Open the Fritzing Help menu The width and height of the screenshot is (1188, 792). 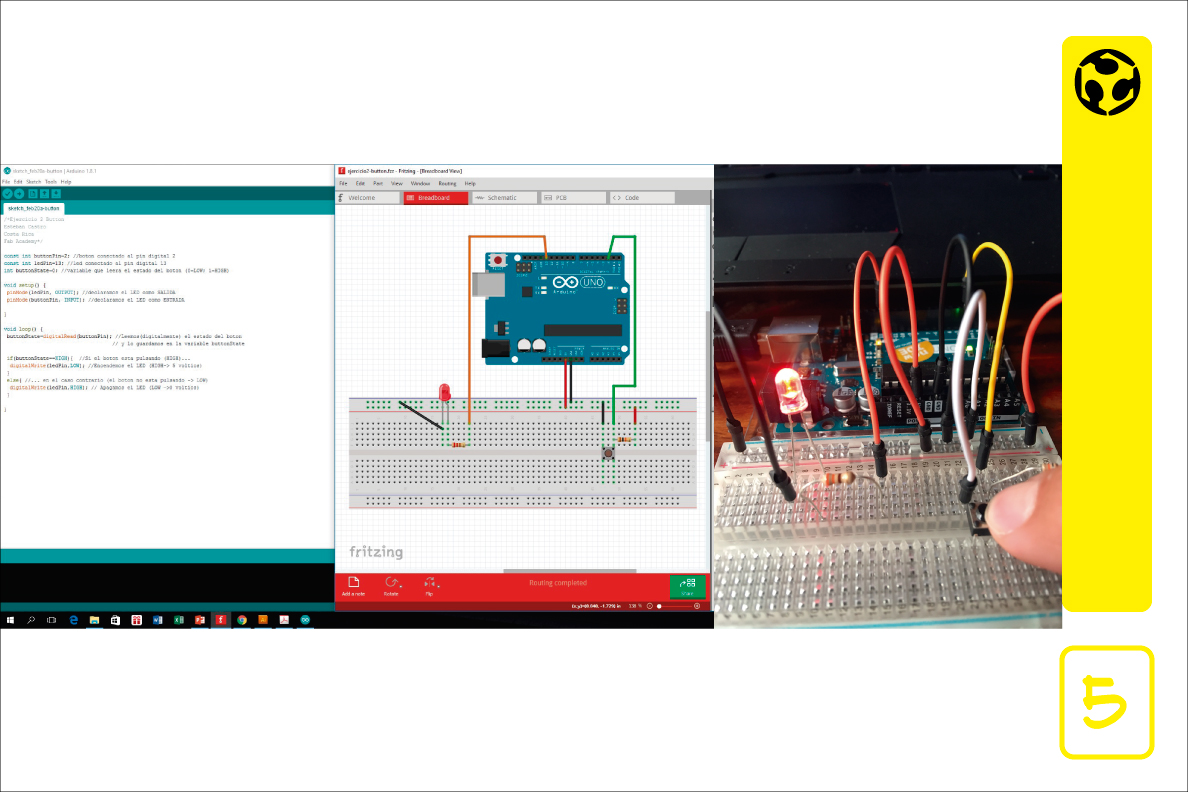[470, 183]
